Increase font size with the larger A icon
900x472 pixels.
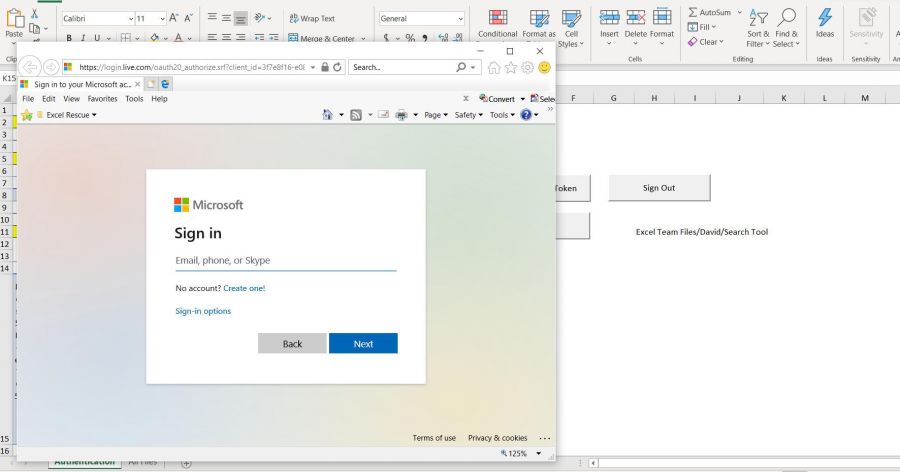coord(173,18)
